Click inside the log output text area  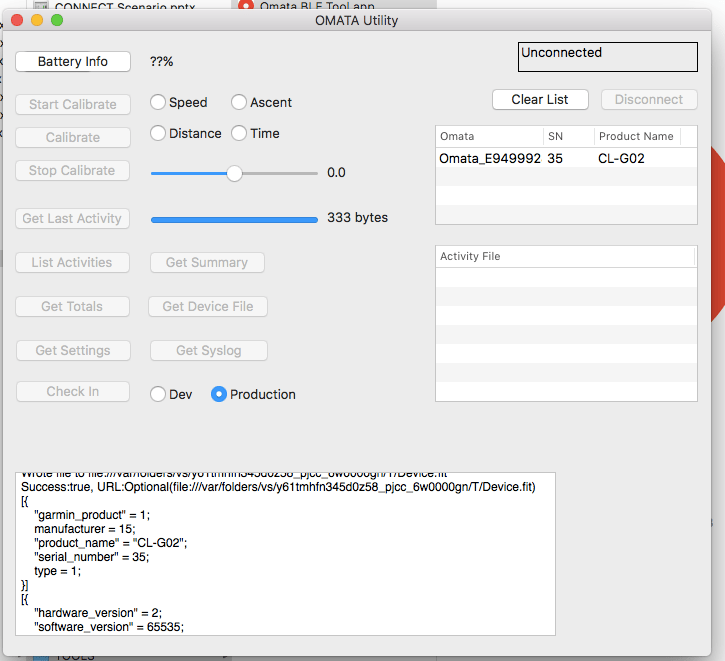click(x=285, y=554)
